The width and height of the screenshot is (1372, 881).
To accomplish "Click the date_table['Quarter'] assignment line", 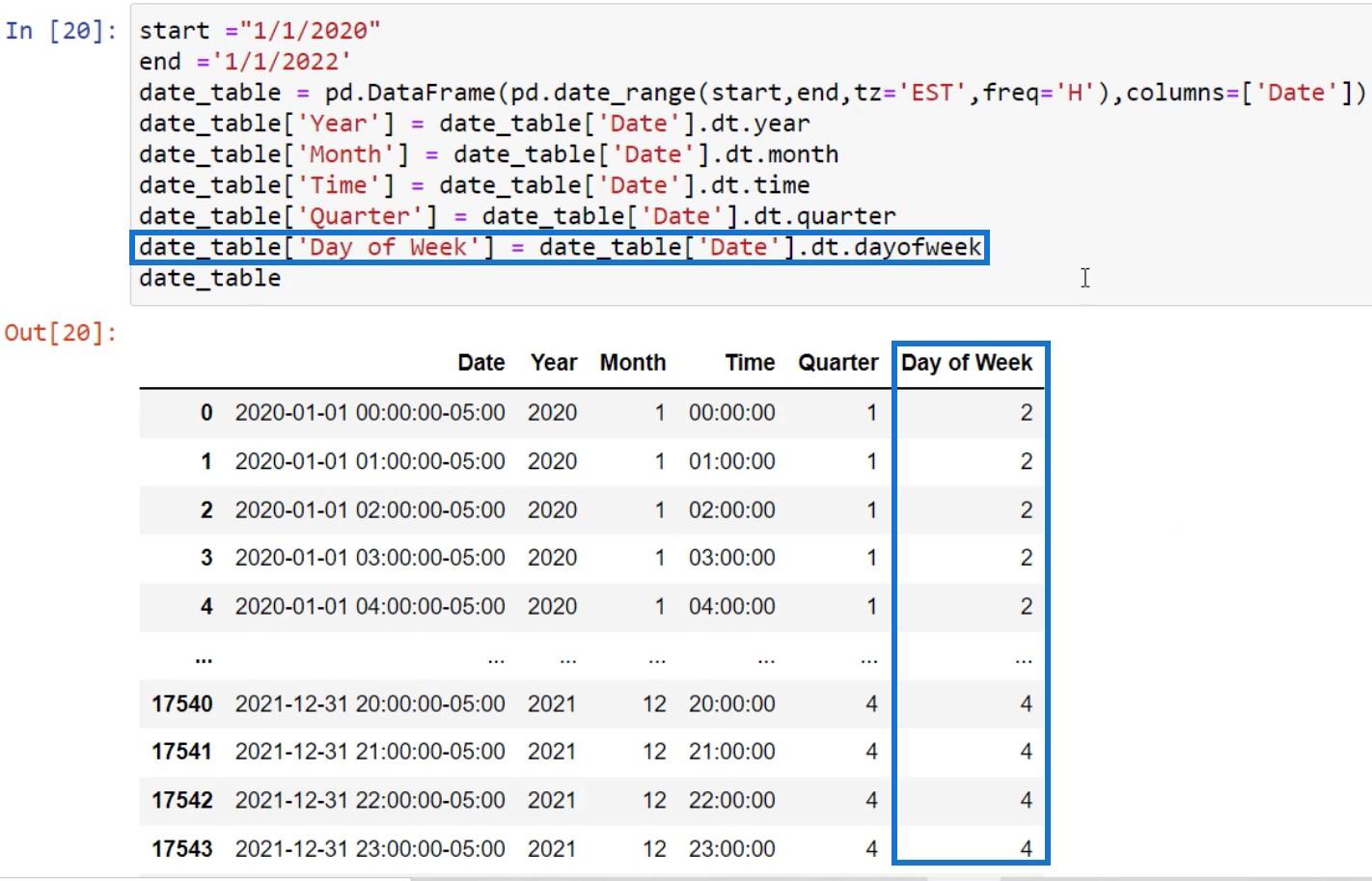I will 517,216.
